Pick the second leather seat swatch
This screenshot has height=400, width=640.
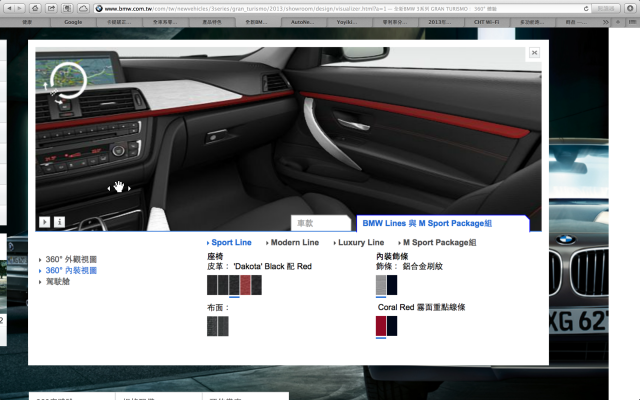pyautogui.click(x=223, y=285)
